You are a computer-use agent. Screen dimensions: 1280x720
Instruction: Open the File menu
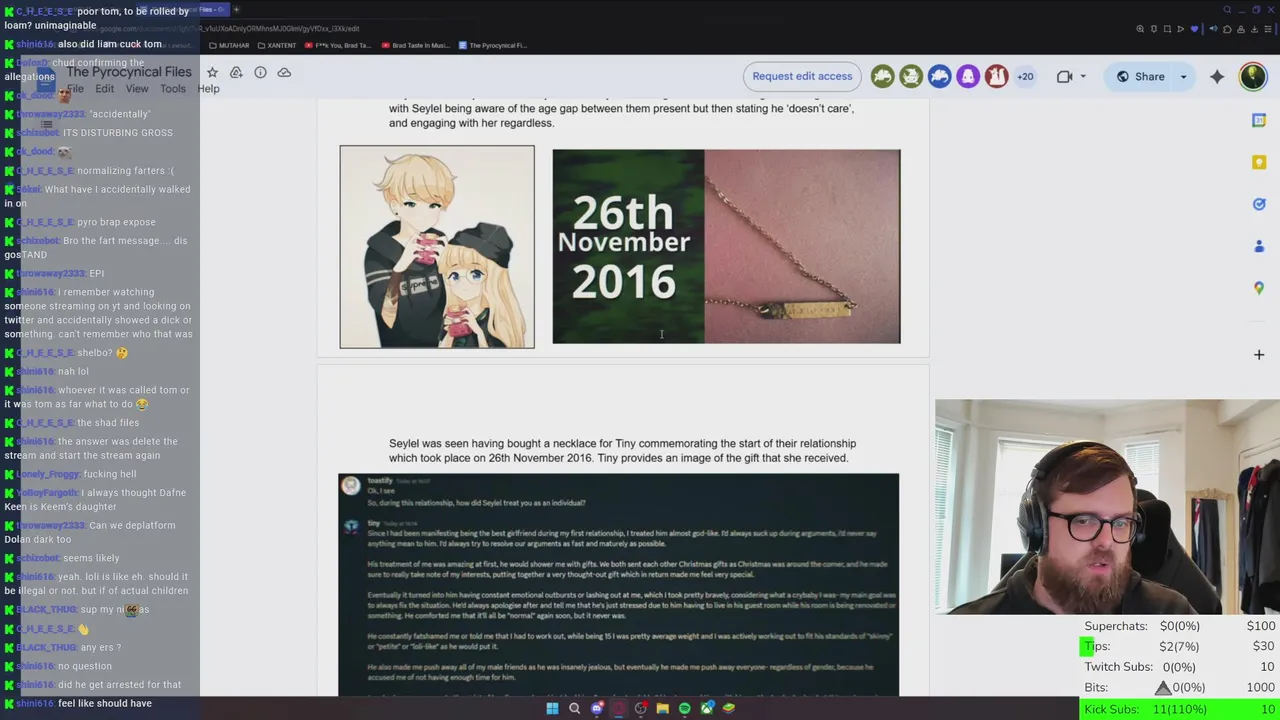[76, 89]
